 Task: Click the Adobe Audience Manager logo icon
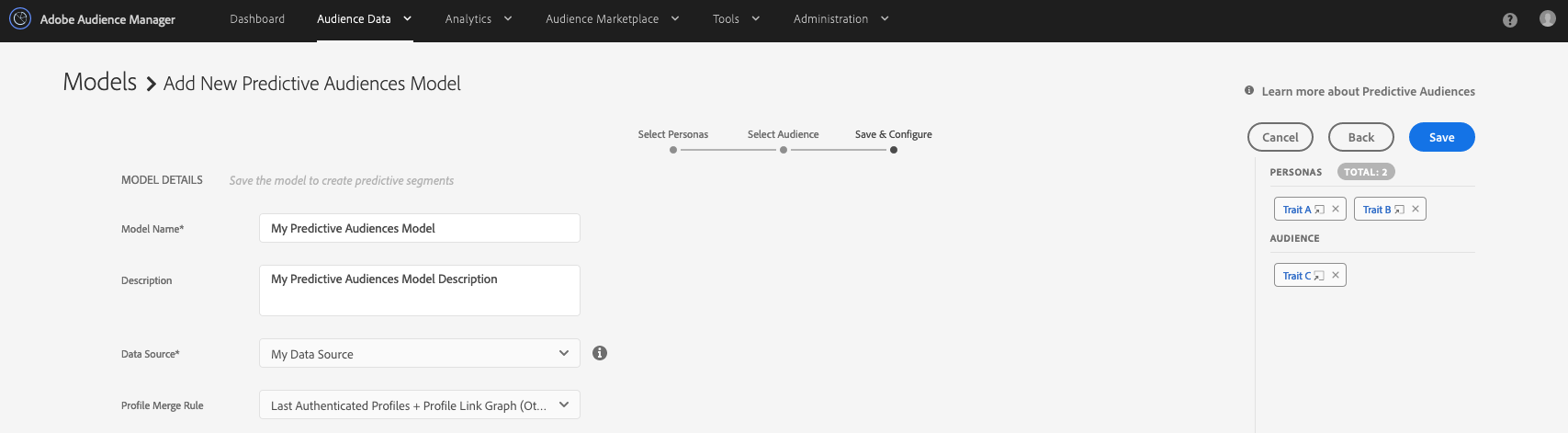point(19,18)
